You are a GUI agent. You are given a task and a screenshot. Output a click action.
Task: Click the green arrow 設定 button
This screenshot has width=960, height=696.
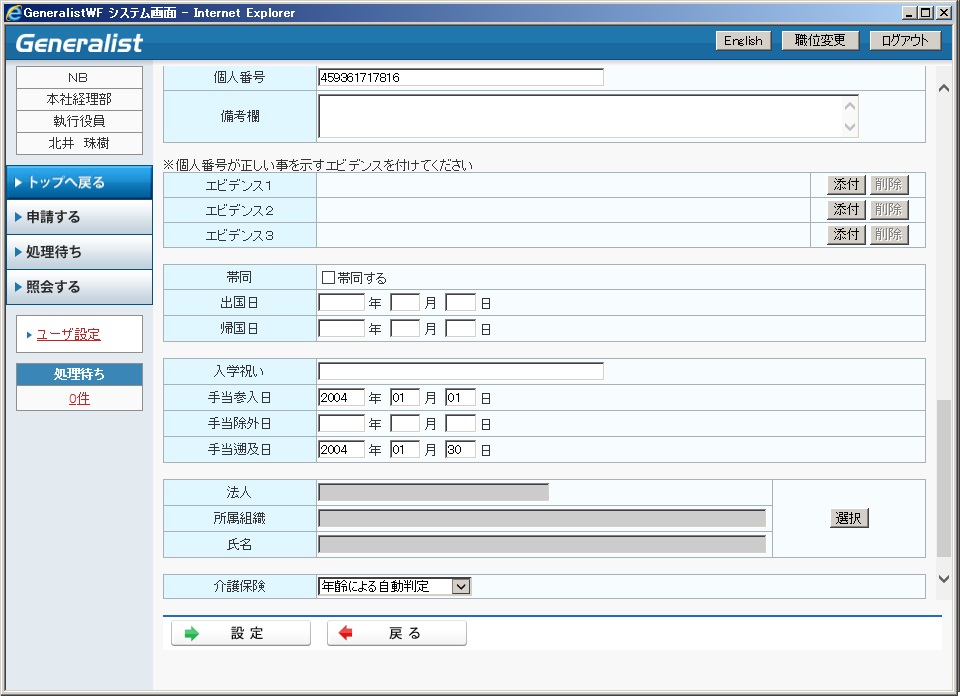point(240,633)
